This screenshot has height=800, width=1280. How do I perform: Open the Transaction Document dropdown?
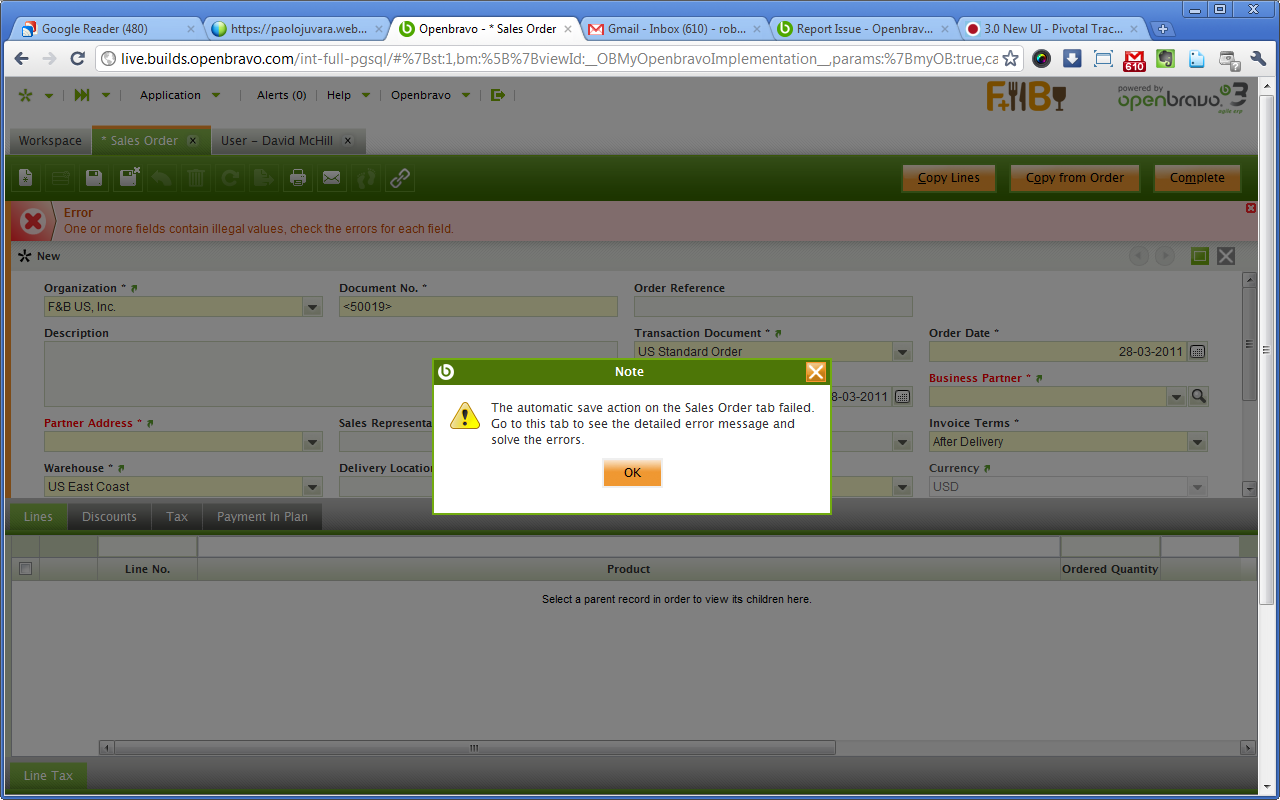click(903, 352)
